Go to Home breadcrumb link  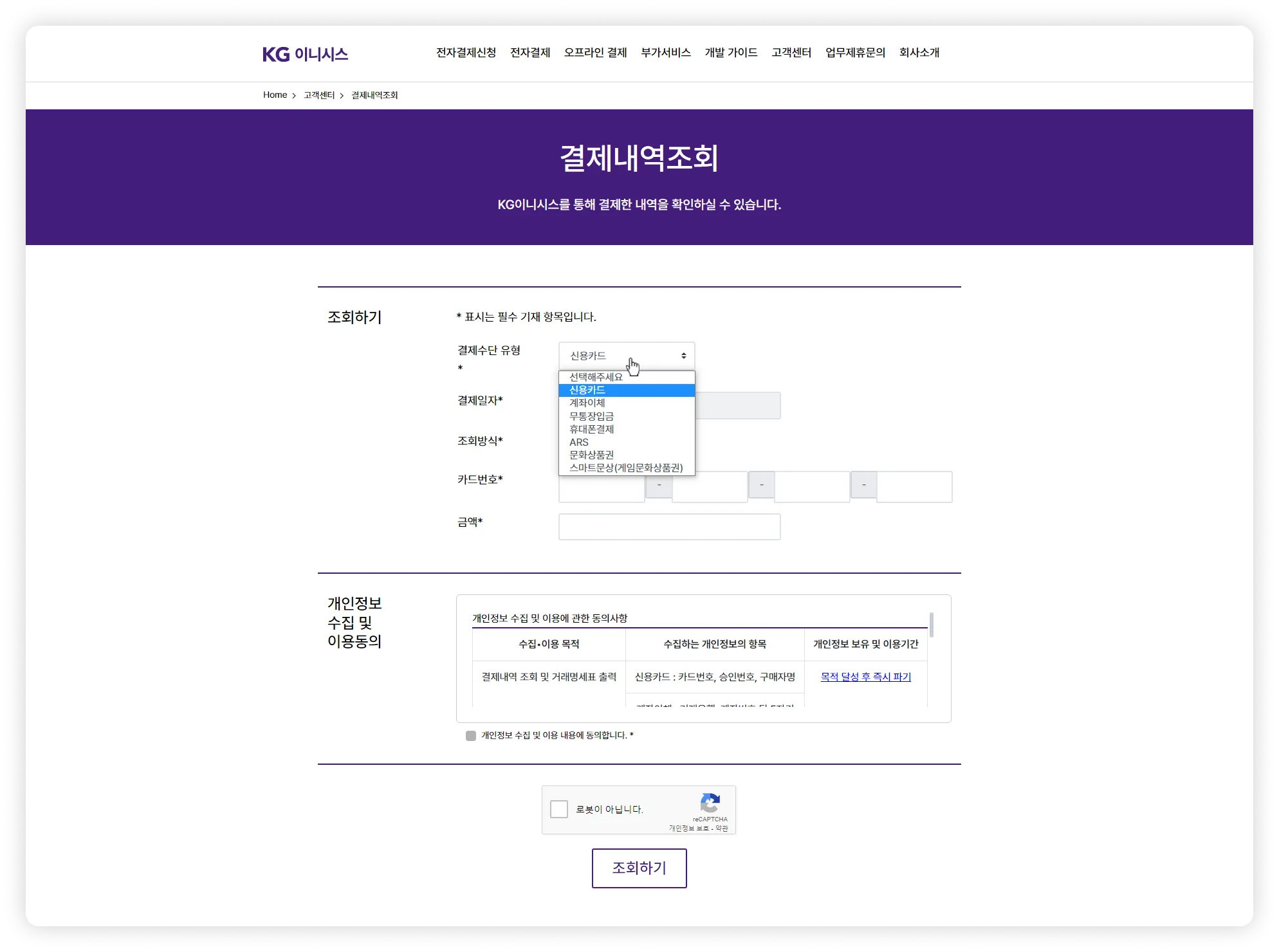[x=275, y=95]
